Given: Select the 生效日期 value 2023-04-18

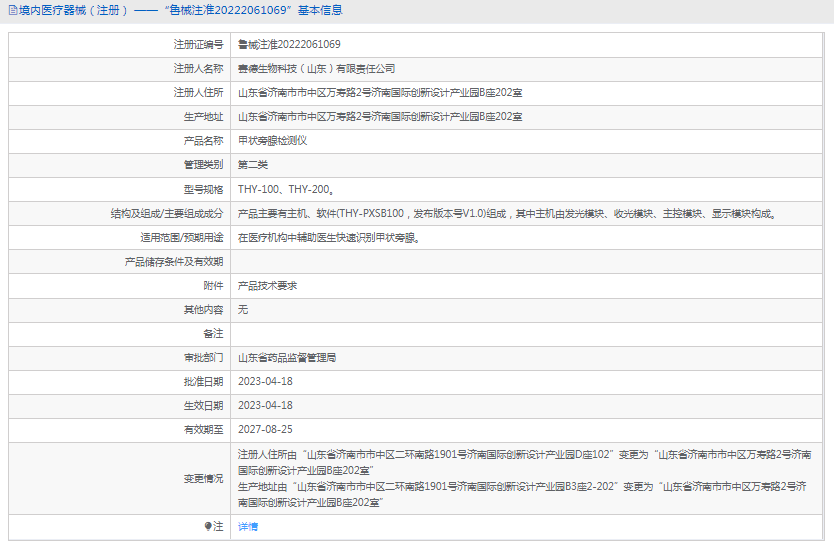Looking at the screenshot, I should 265,406.
